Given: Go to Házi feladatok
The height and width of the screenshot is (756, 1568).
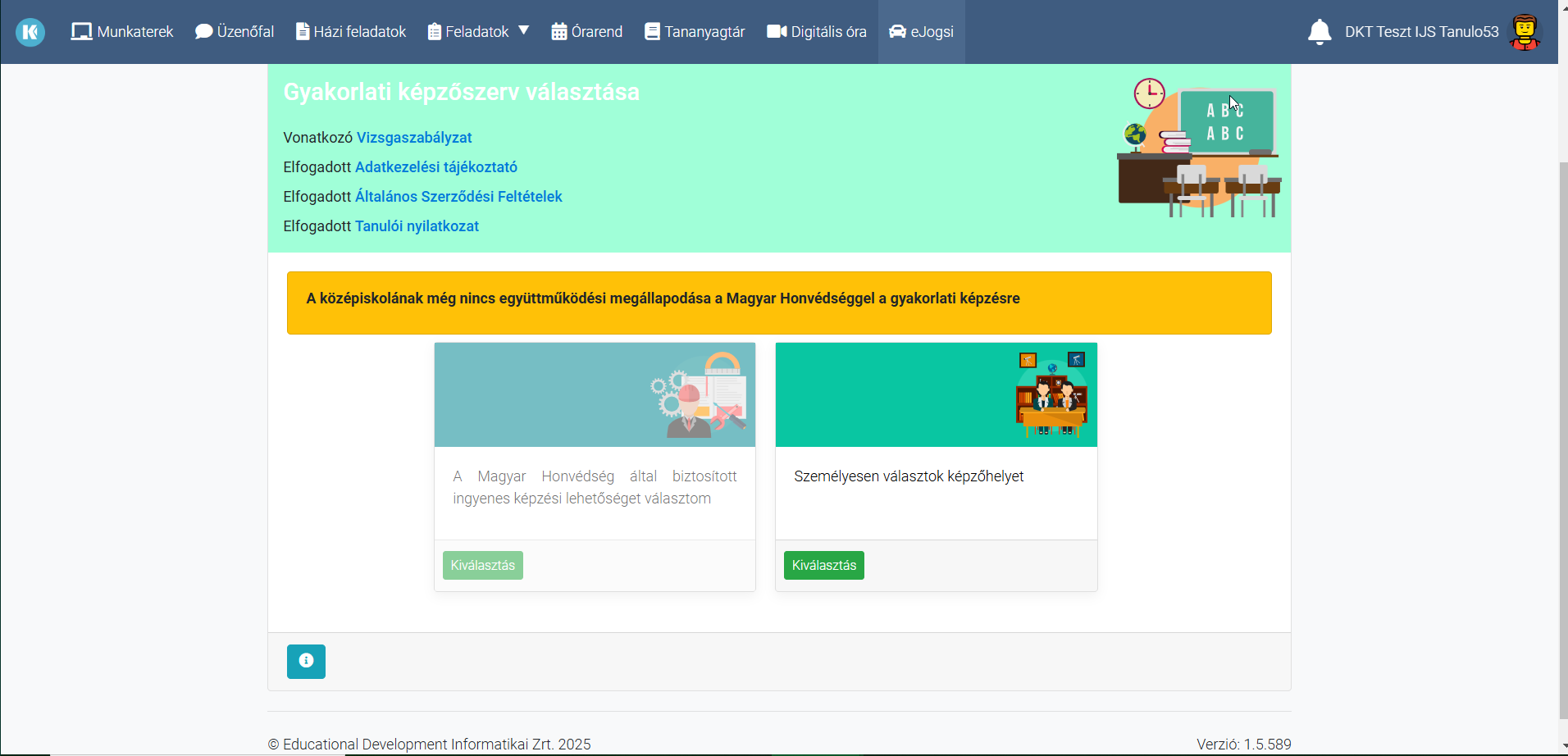Looking at the screenshot, I should pos(351,32).
